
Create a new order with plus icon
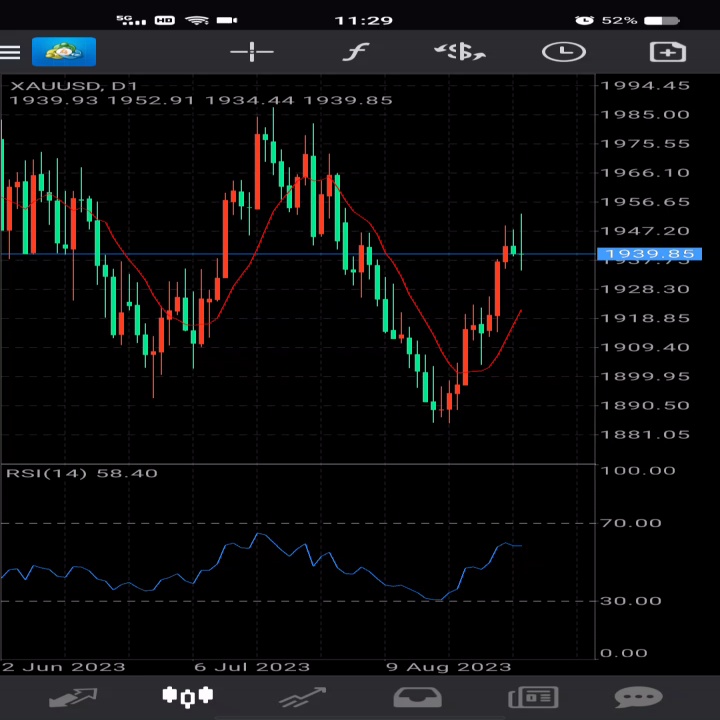coord(666,52)
